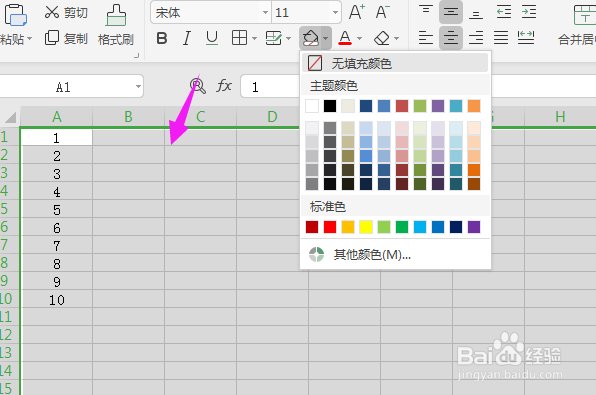This screenshot has height=395, width=596.
Task: Pick standard purple color swatch
Action: 474,227
